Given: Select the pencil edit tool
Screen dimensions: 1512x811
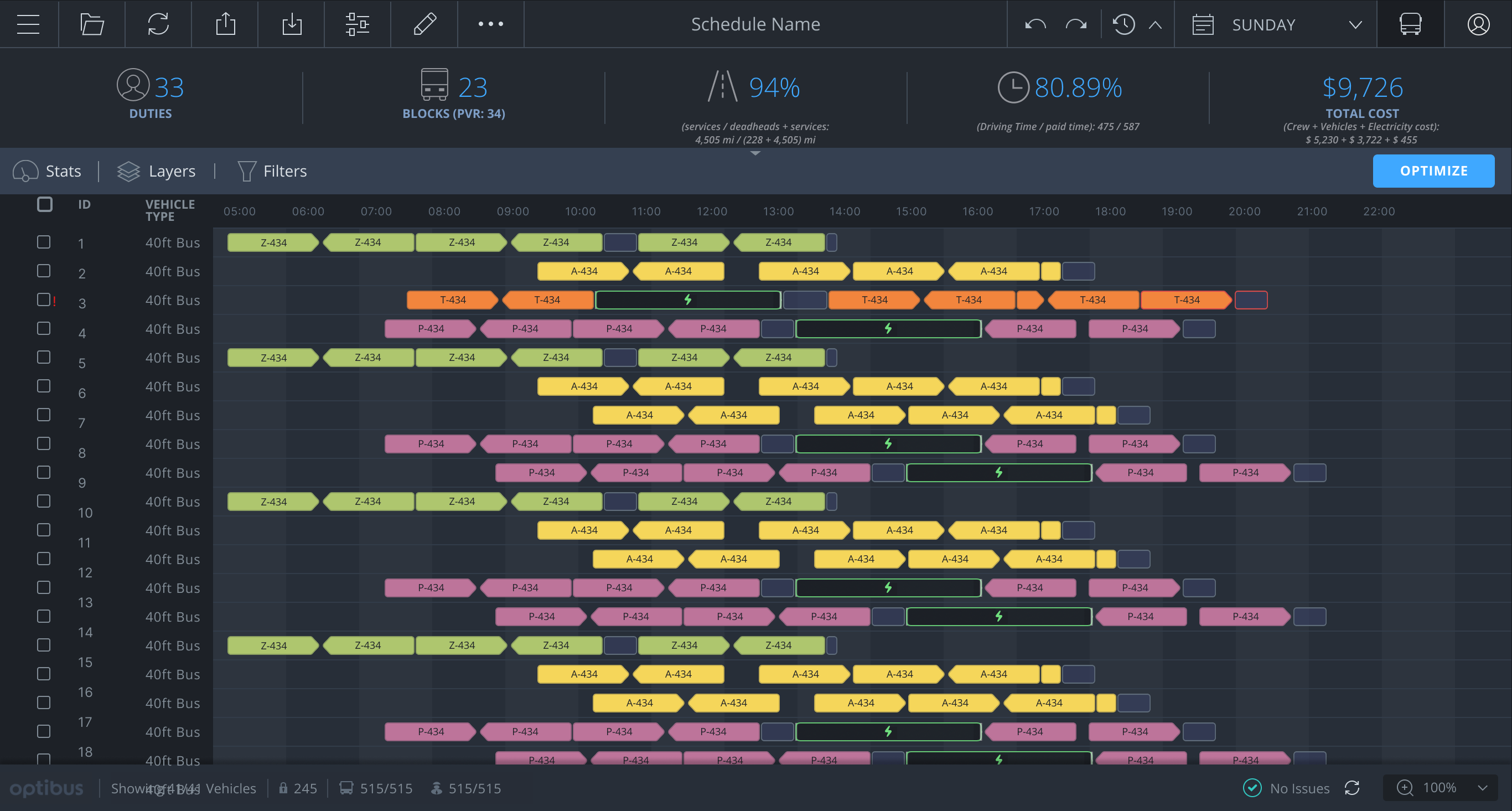Looking at the screenshot, I should [424, 24].
